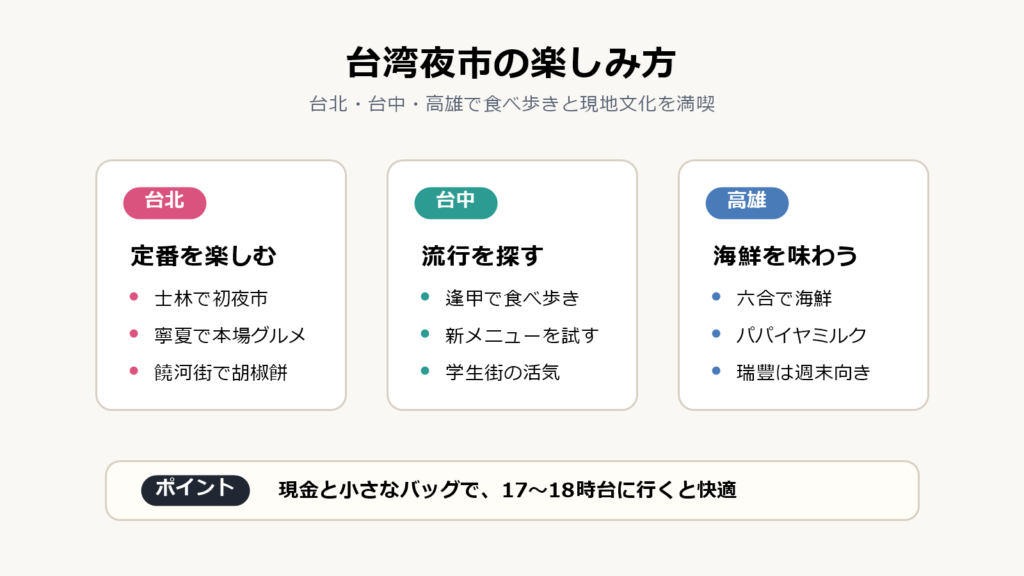This screenshot has height=576, width=1024.
Task: Click the subtitle about 台北・台中・高雄
Action: (512, 104)
